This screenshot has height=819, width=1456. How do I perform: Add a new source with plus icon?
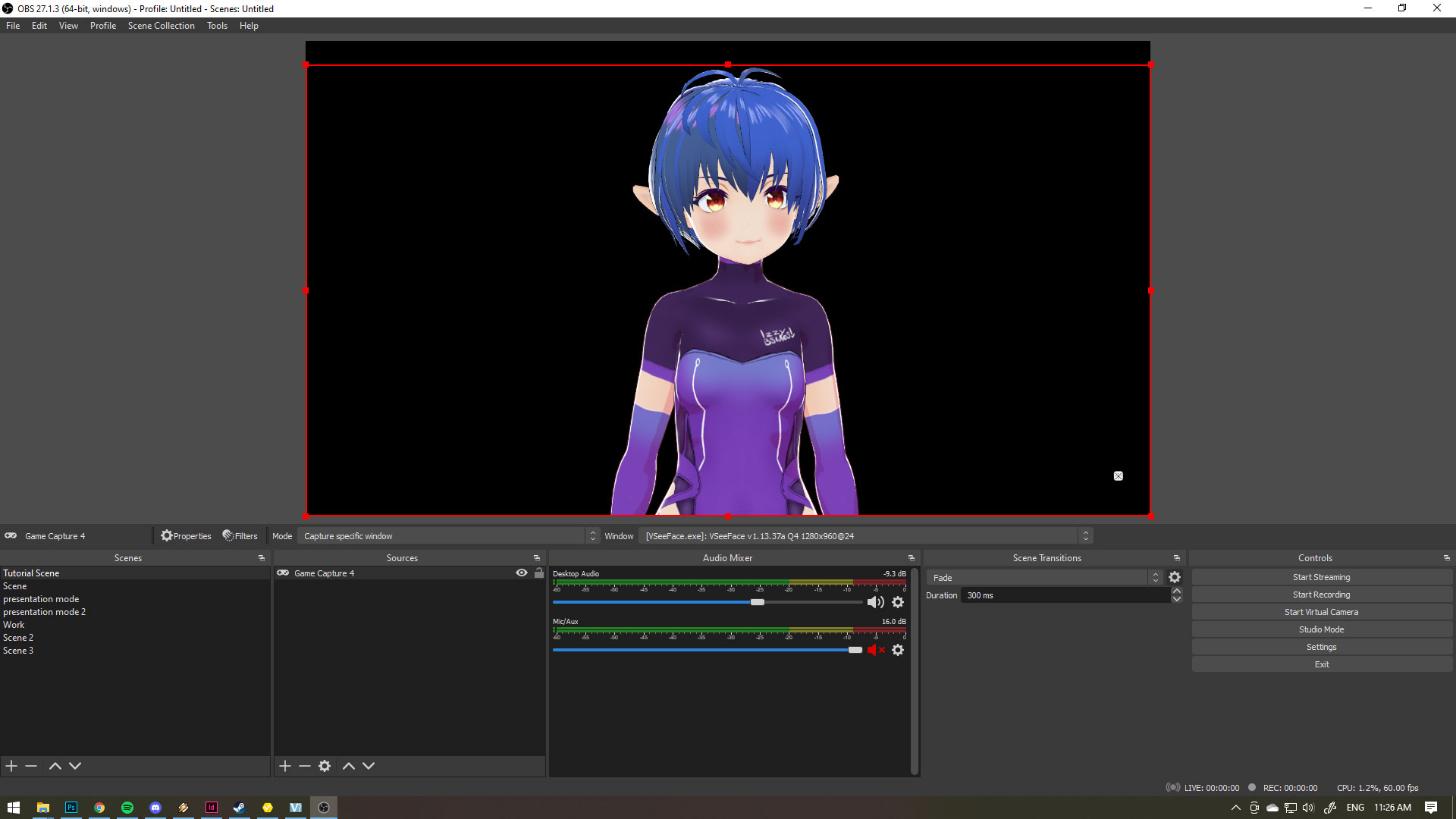[285, 766]
